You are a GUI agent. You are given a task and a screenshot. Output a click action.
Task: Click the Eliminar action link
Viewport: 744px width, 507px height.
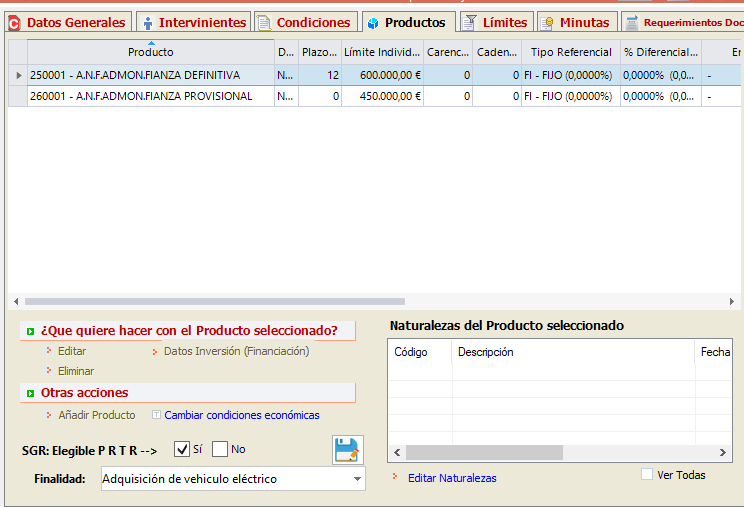(76, 371)
